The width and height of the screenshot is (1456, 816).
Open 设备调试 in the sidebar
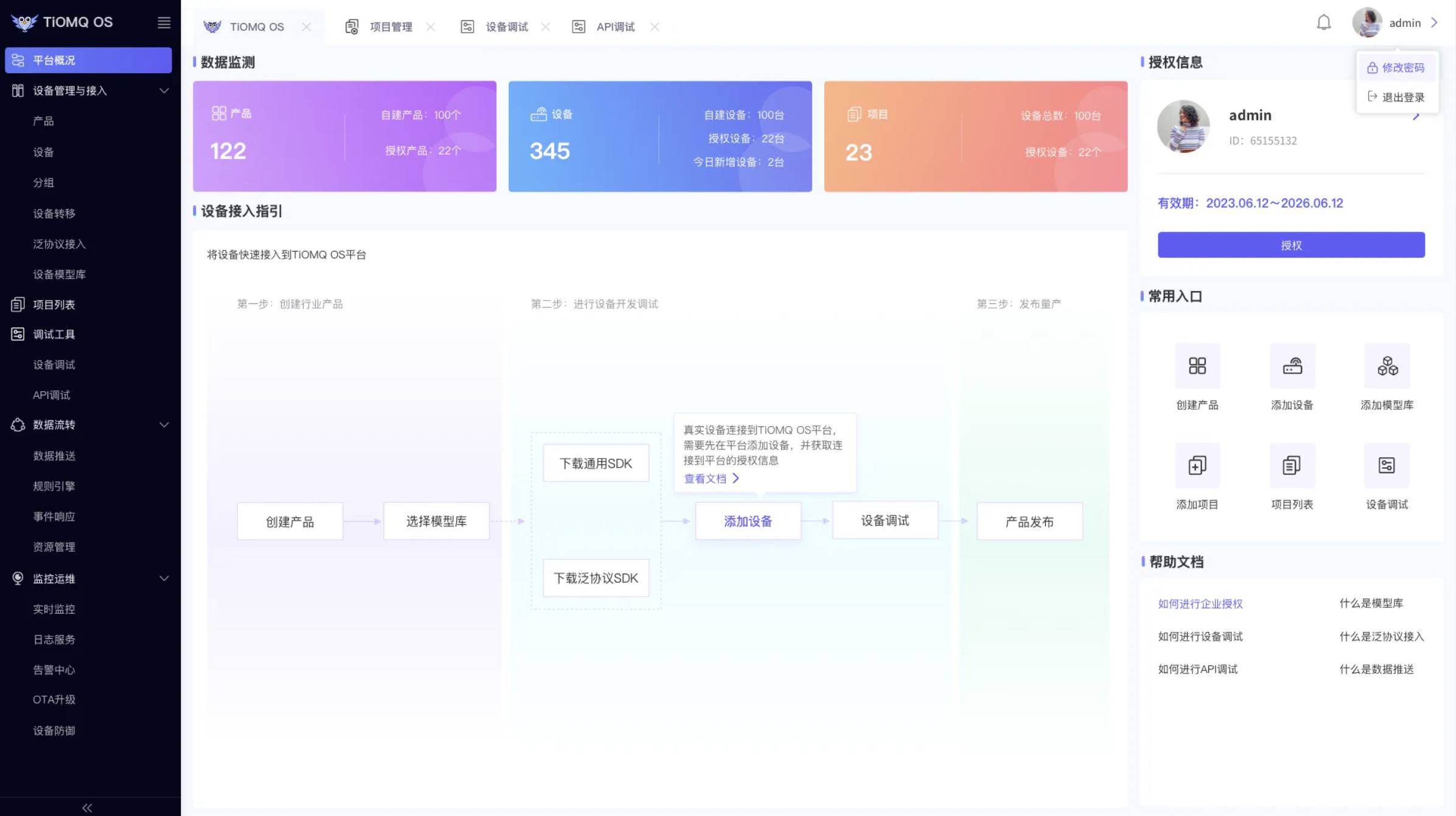[54, 365]
